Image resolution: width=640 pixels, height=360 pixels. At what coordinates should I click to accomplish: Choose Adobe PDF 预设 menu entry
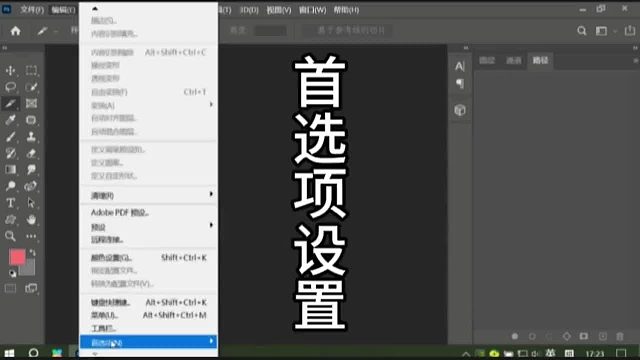click(x=149, y=212)
